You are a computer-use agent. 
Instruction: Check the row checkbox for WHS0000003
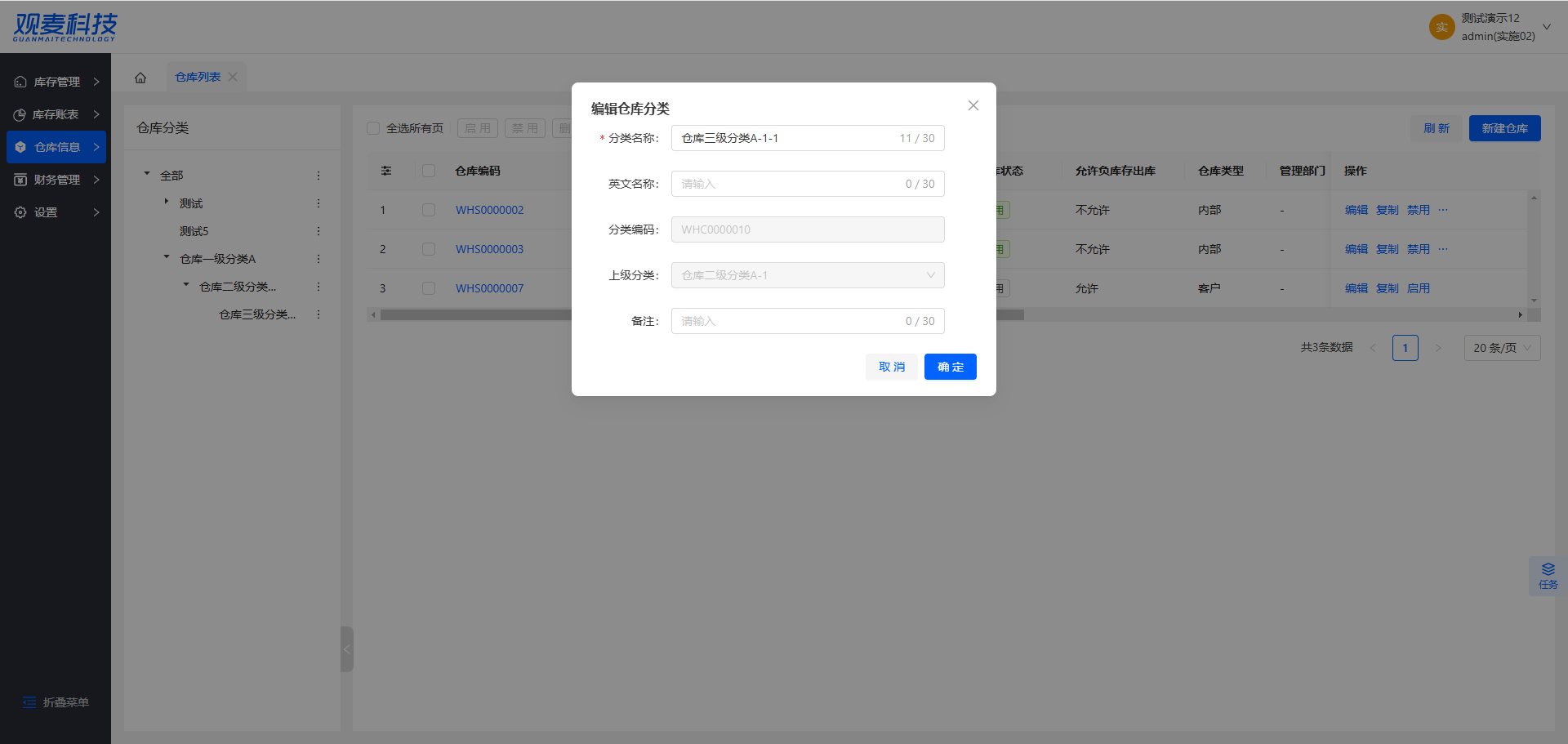click(429, 249)
